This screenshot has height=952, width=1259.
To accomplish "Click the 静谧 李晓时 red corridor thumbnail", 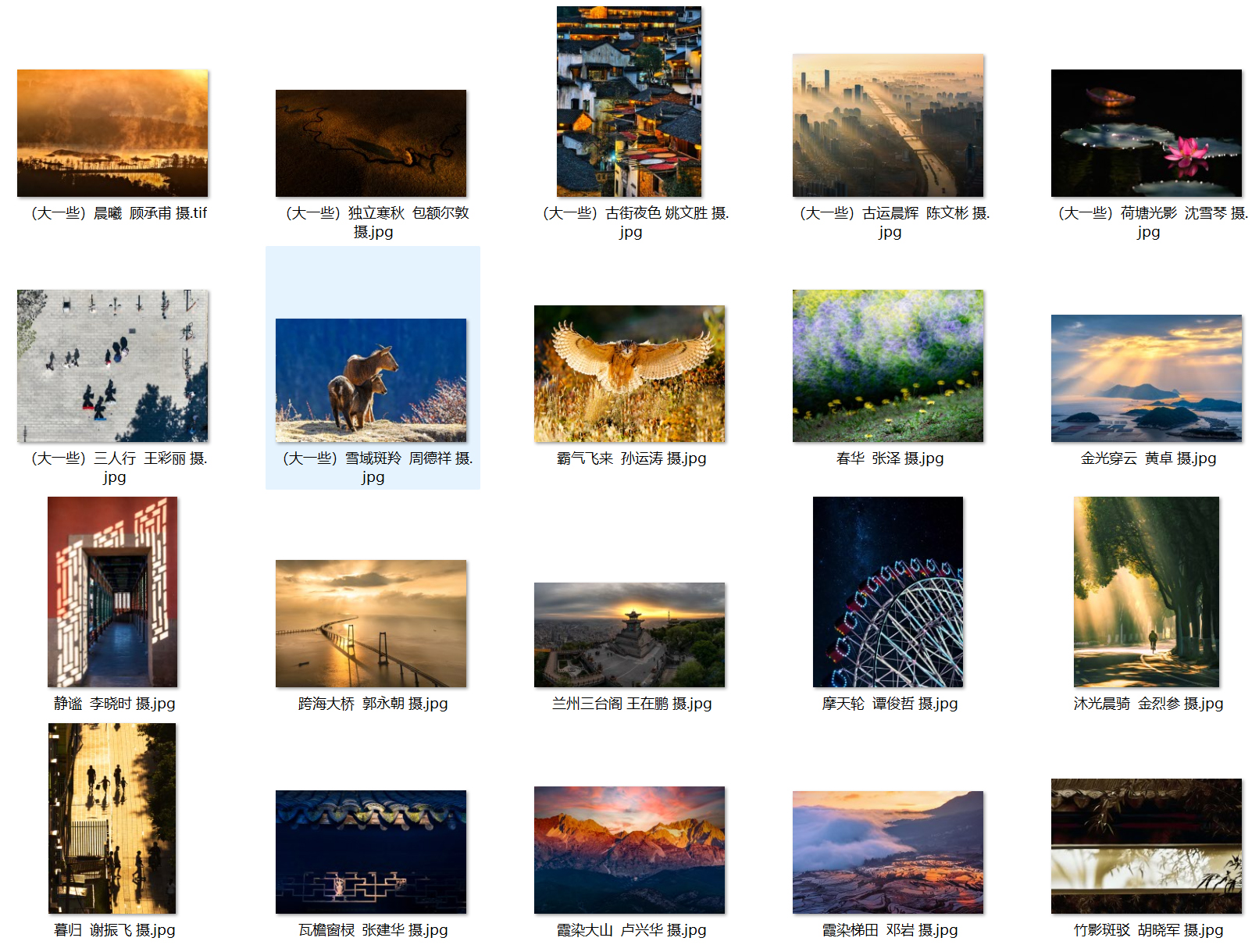I will click(112, 592).
